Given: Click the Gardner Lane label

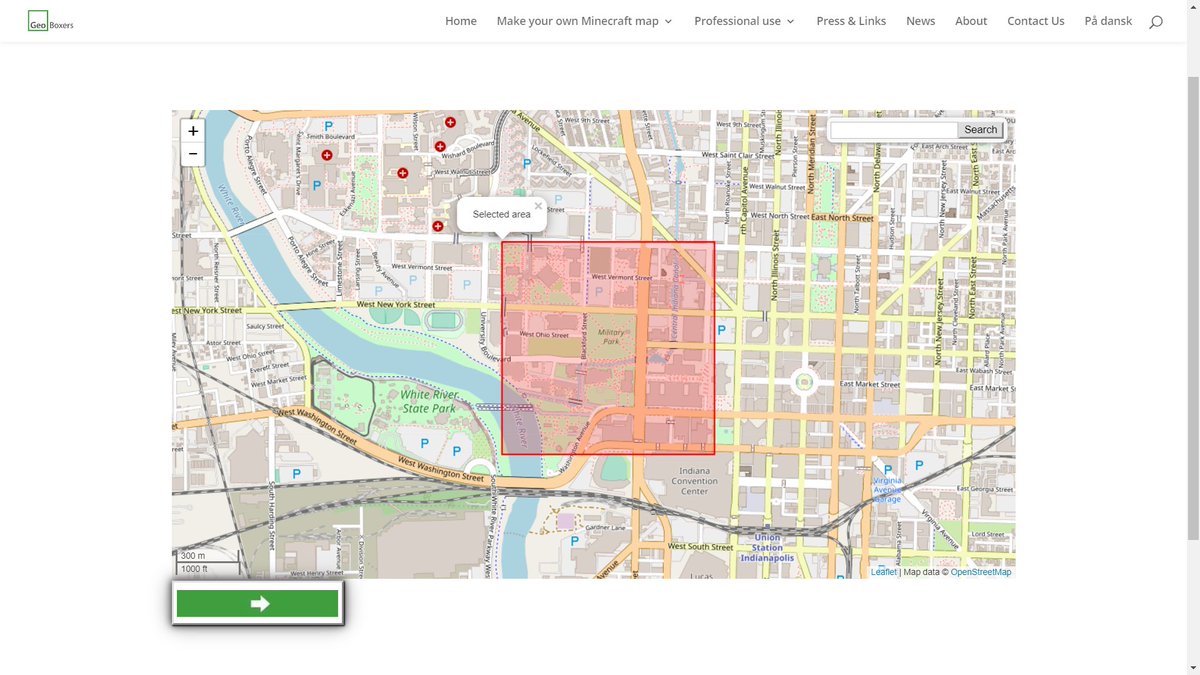Looking at the screenshot, I should click(605, 527).
